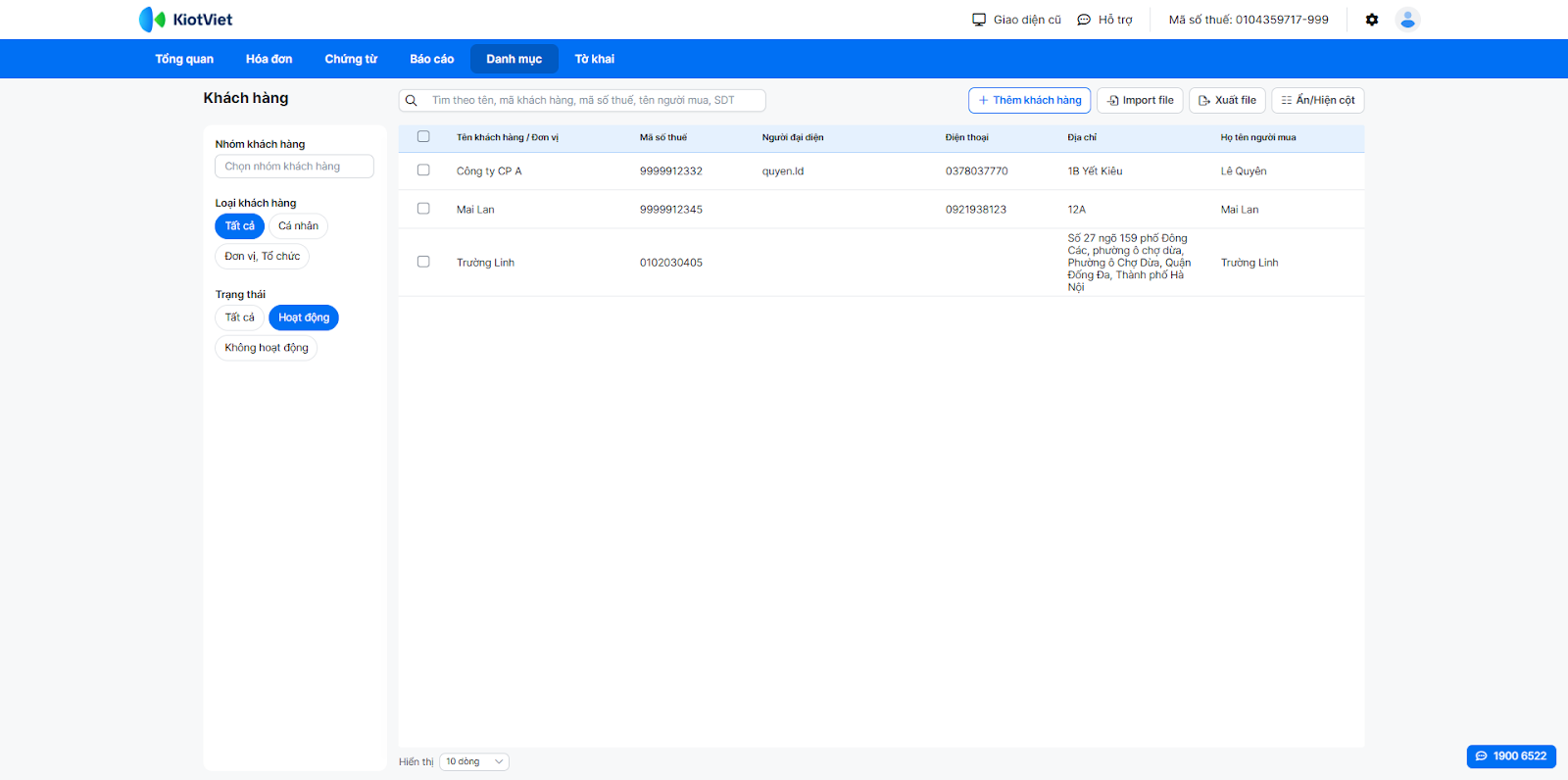The image size is (1568, 780).
Task: Click the KiotViet logo icon
Action: pos(152,20)
